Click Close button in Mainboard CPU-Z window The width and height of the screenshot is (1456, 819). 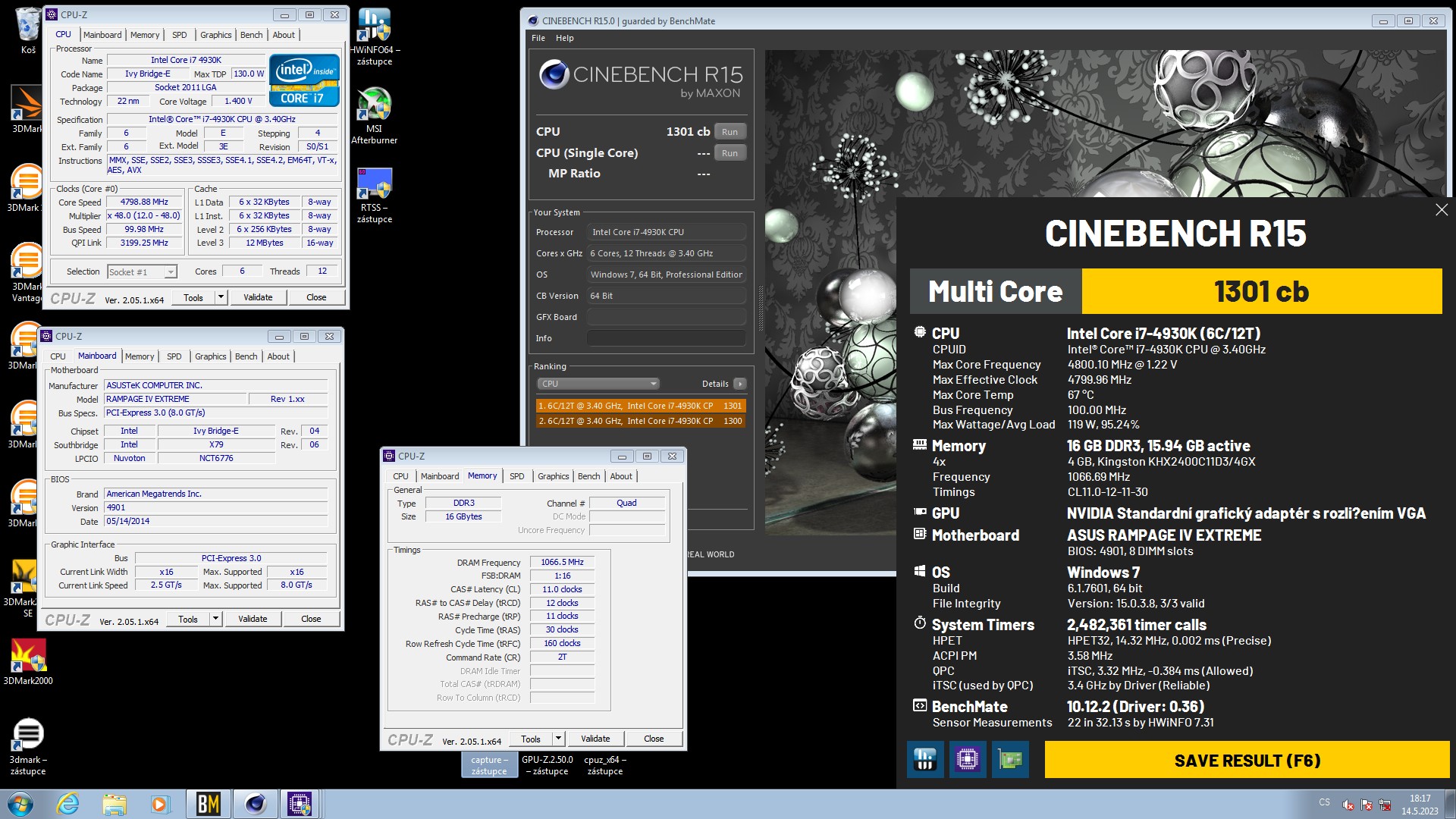coord(311,619)
